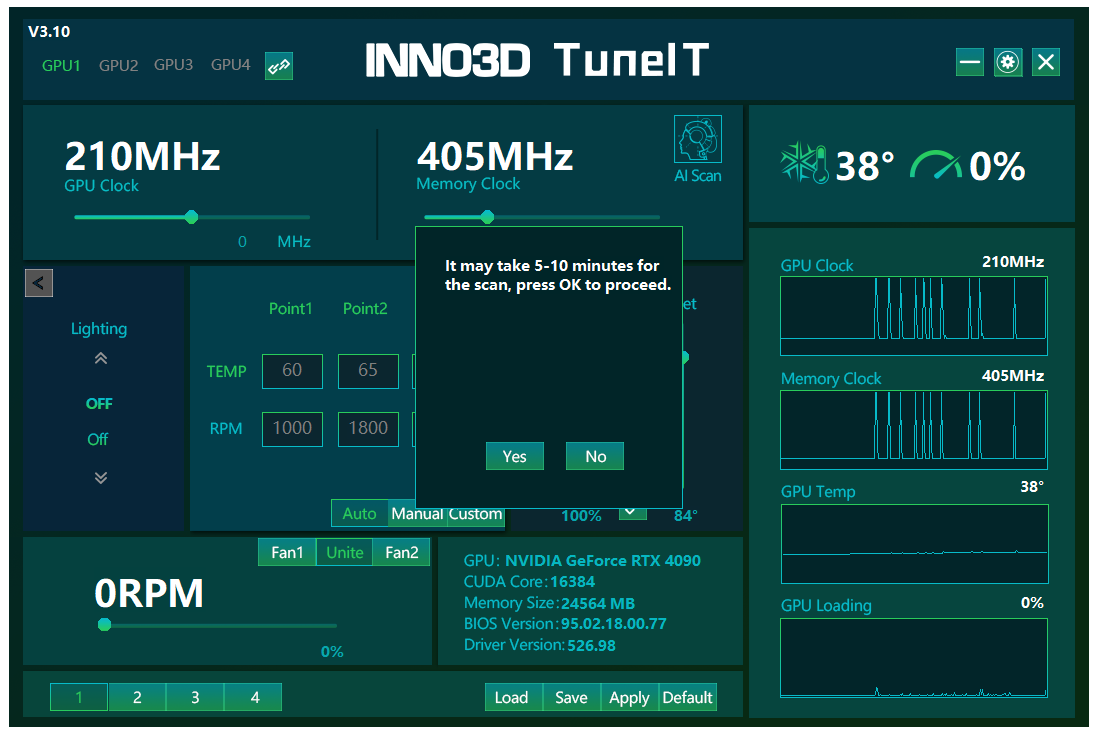The width and height of the screenshot is (1095, 734).
Task: Click the V3.10 version label
Action: [49, 31]
